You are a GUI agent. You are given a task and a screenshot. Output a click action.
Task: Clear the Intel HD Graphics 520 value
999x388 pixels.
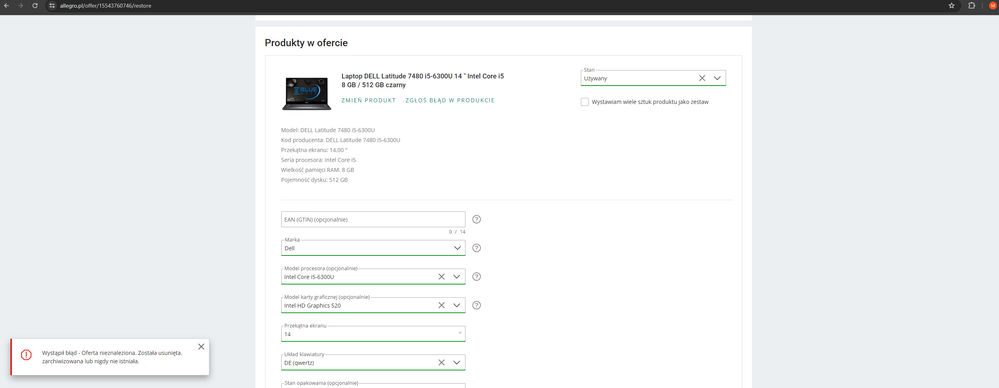442,305
